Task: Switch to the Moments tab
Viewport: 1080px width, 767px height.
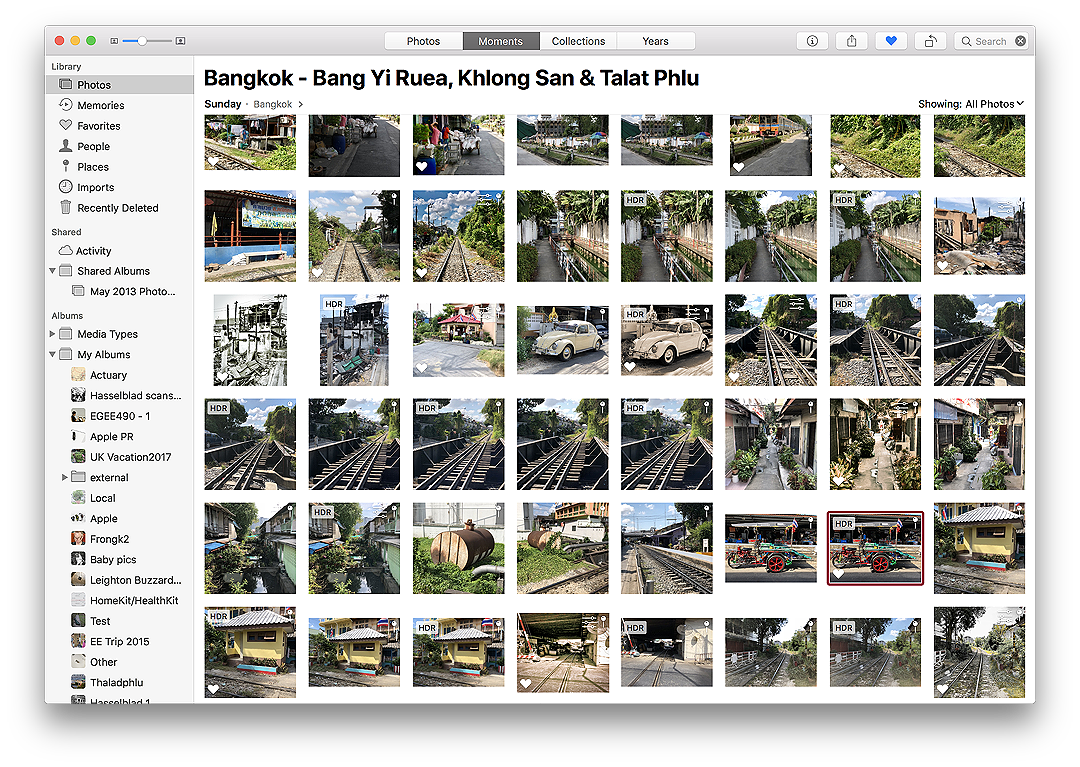Action: point(501,41)
